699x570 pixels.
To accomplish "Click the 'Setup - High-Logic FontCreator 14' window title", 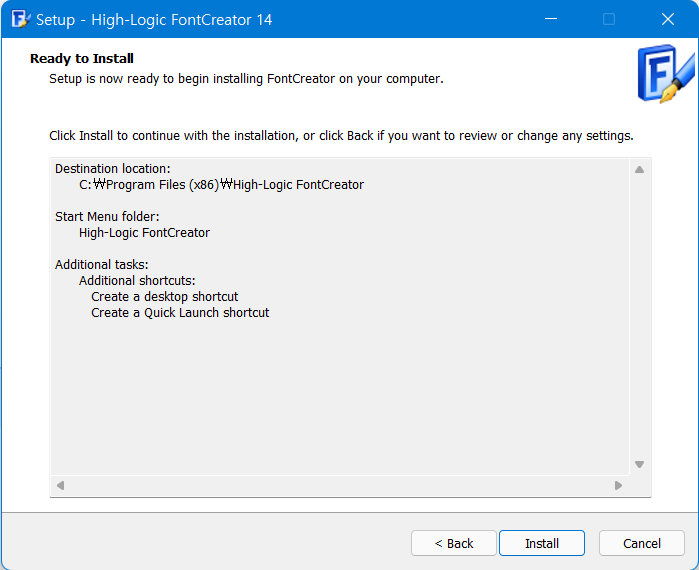I will coord(154,20).
